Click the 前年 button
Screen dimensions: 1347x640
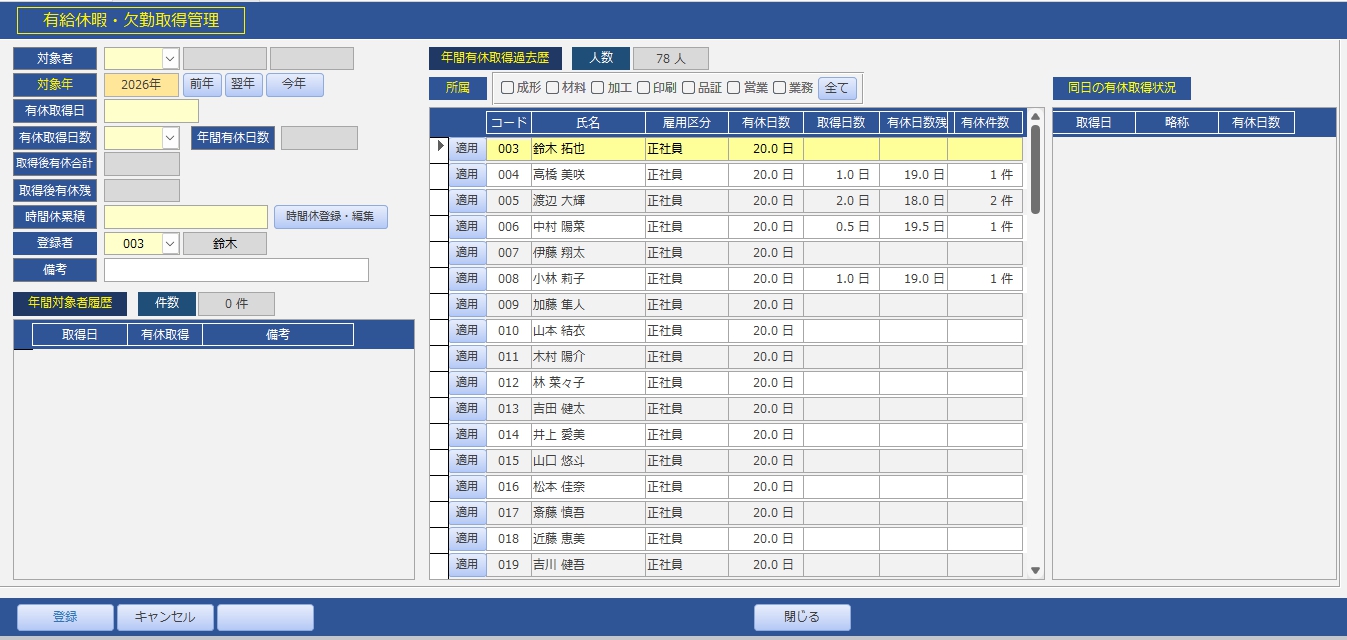[202, 85]
